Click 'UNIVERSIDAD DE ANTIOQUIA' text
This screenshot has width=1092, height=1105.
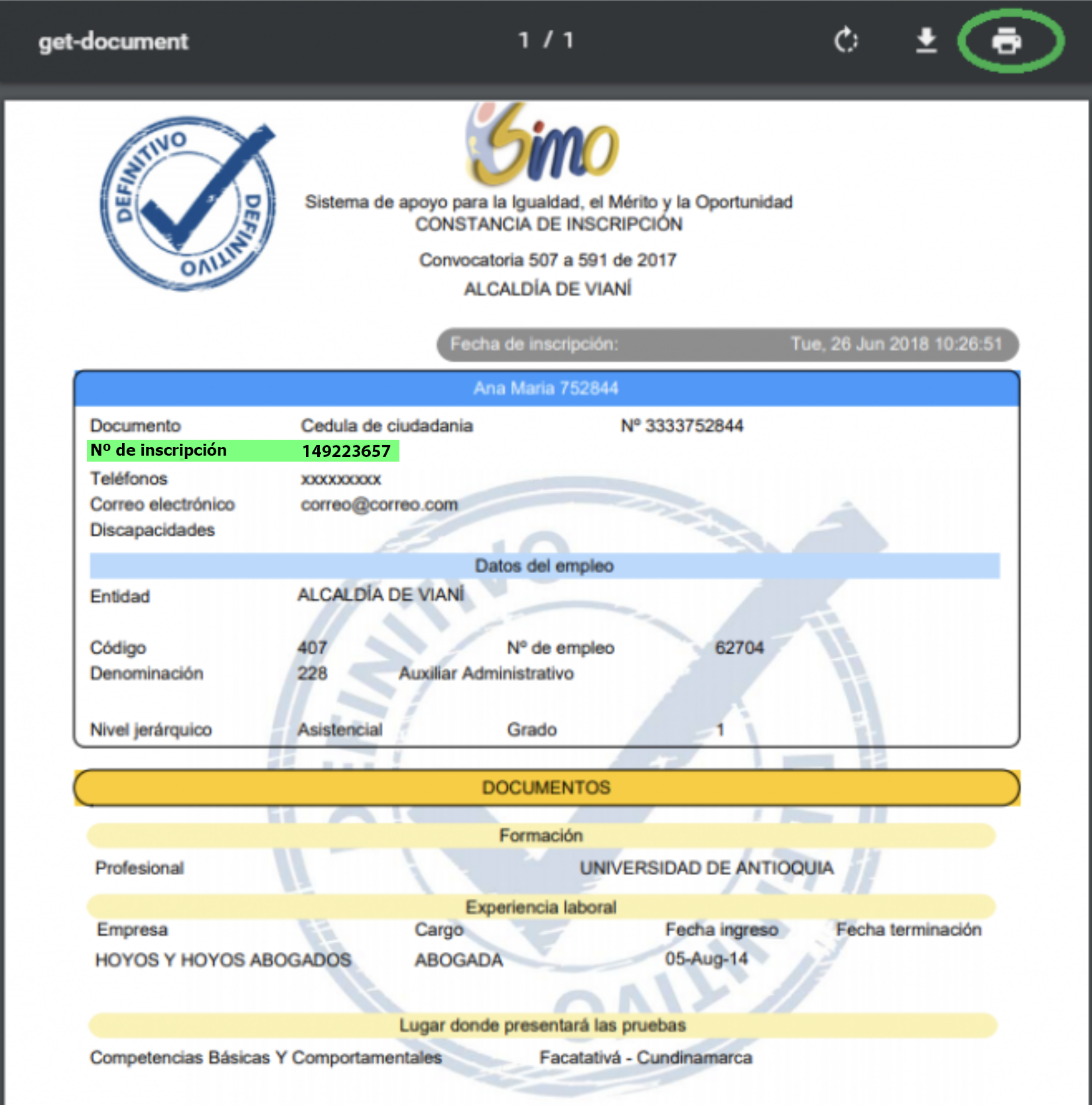[x=707, y=868]
